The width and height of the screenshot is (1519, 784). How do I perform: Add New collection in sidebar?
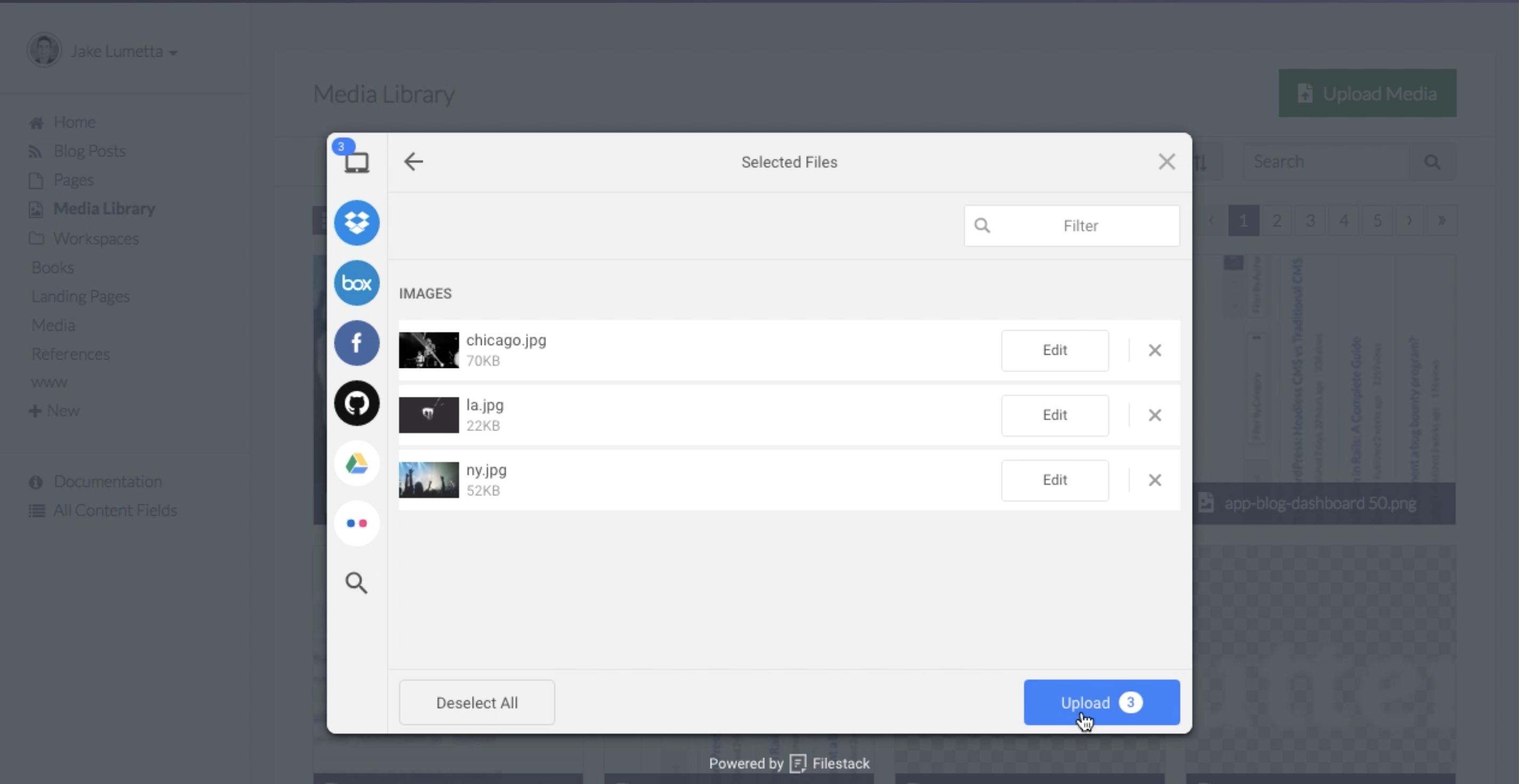pyautogui.click(x=54, y=411)
